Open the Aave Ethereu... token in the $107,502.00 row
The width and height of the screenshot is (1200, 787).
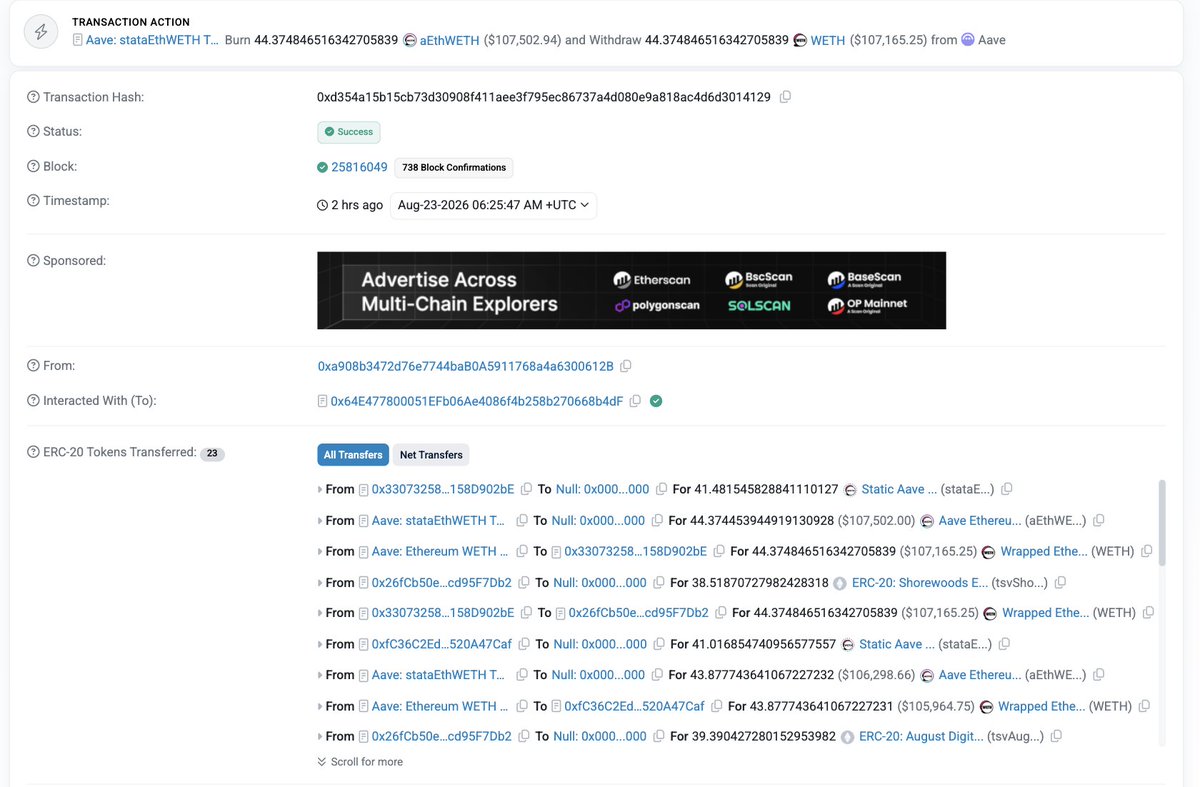coord(980,520)
